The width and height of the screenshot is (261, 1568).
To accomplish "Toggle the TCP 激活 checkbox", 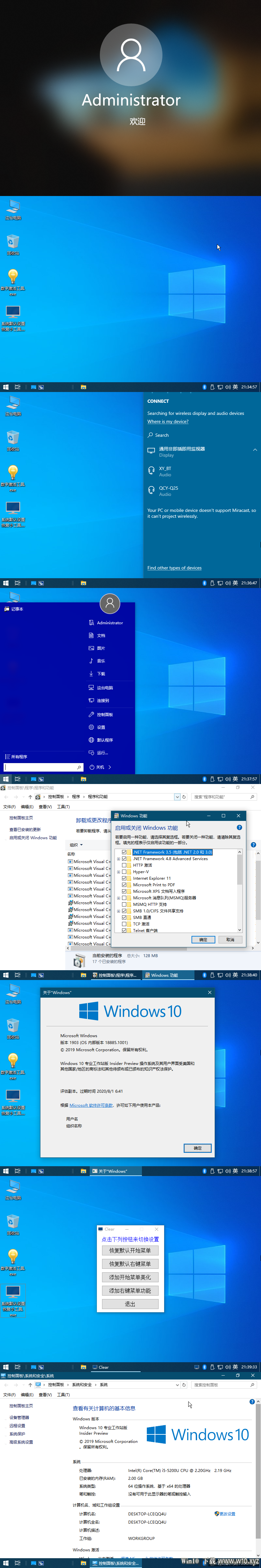I will 124,924.
